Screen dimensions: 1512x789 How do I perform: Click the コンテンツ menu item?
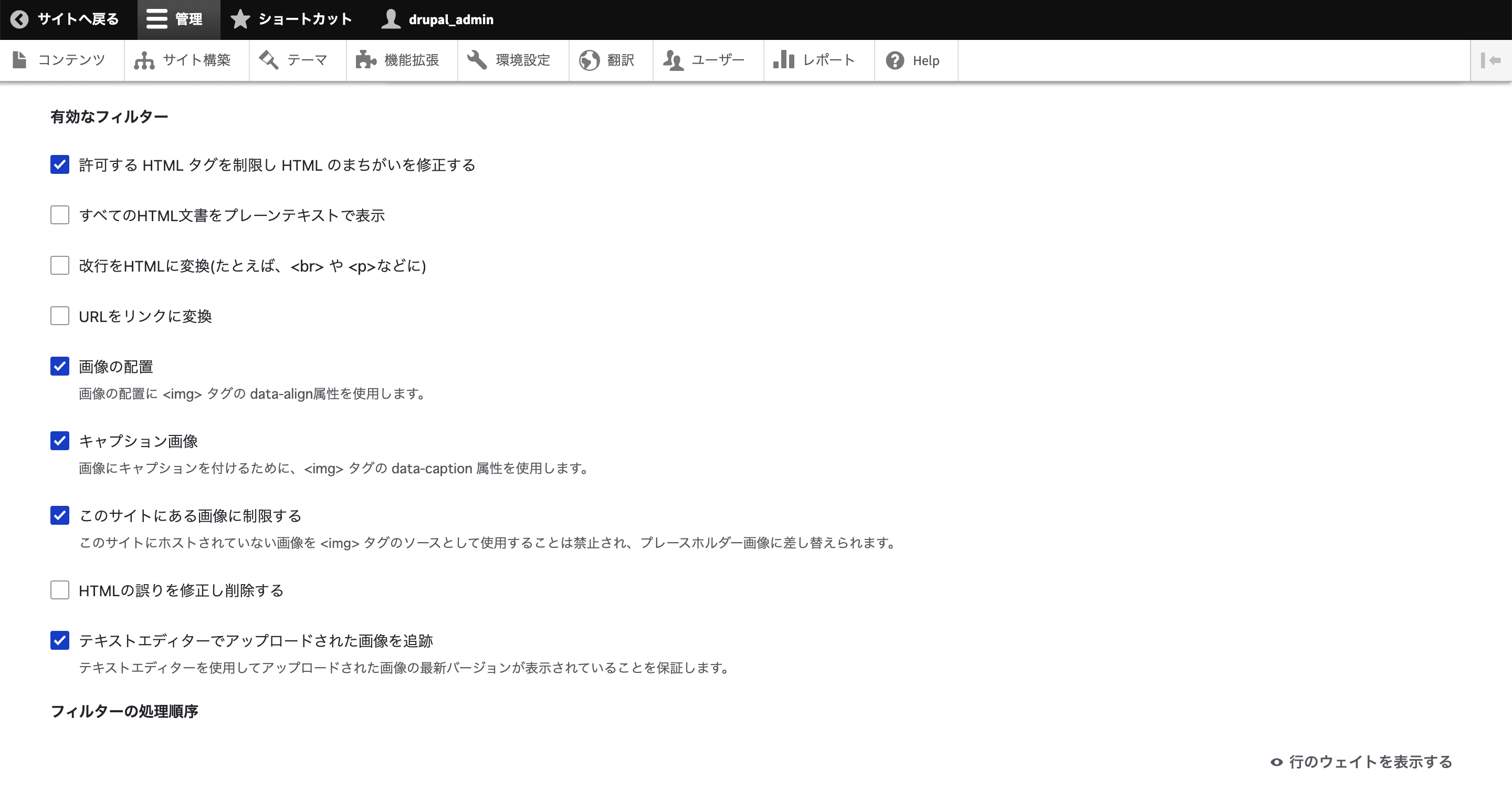click(x=72, y=60)
